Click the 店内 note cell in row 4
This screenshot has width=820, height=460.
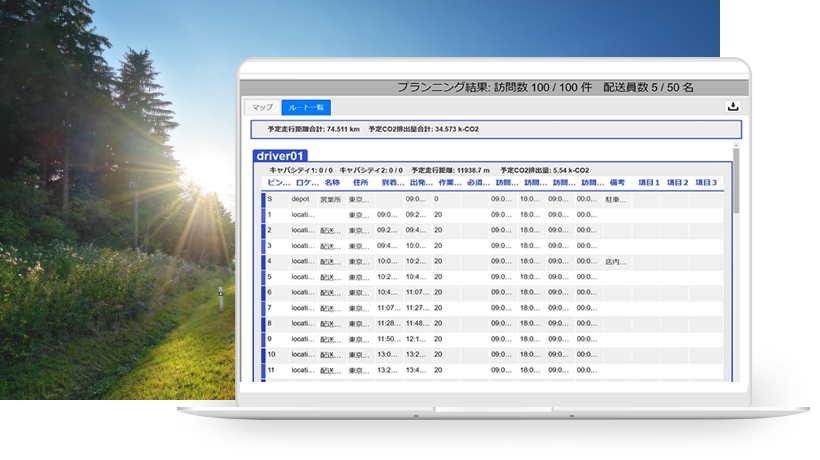click(616, 261)
